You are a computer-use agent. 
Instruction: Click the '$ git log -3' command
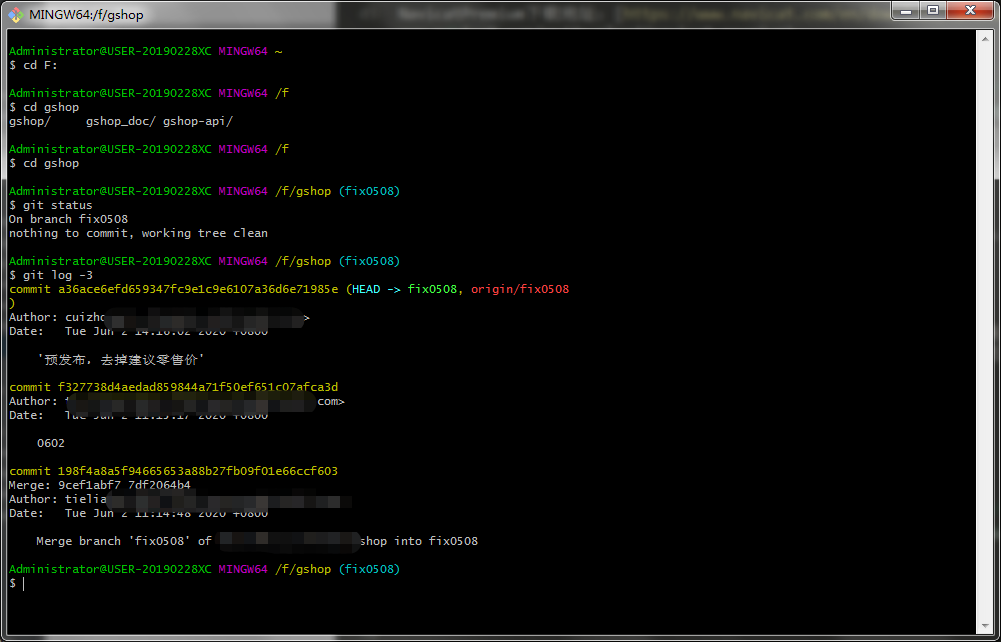coord(51,275)
